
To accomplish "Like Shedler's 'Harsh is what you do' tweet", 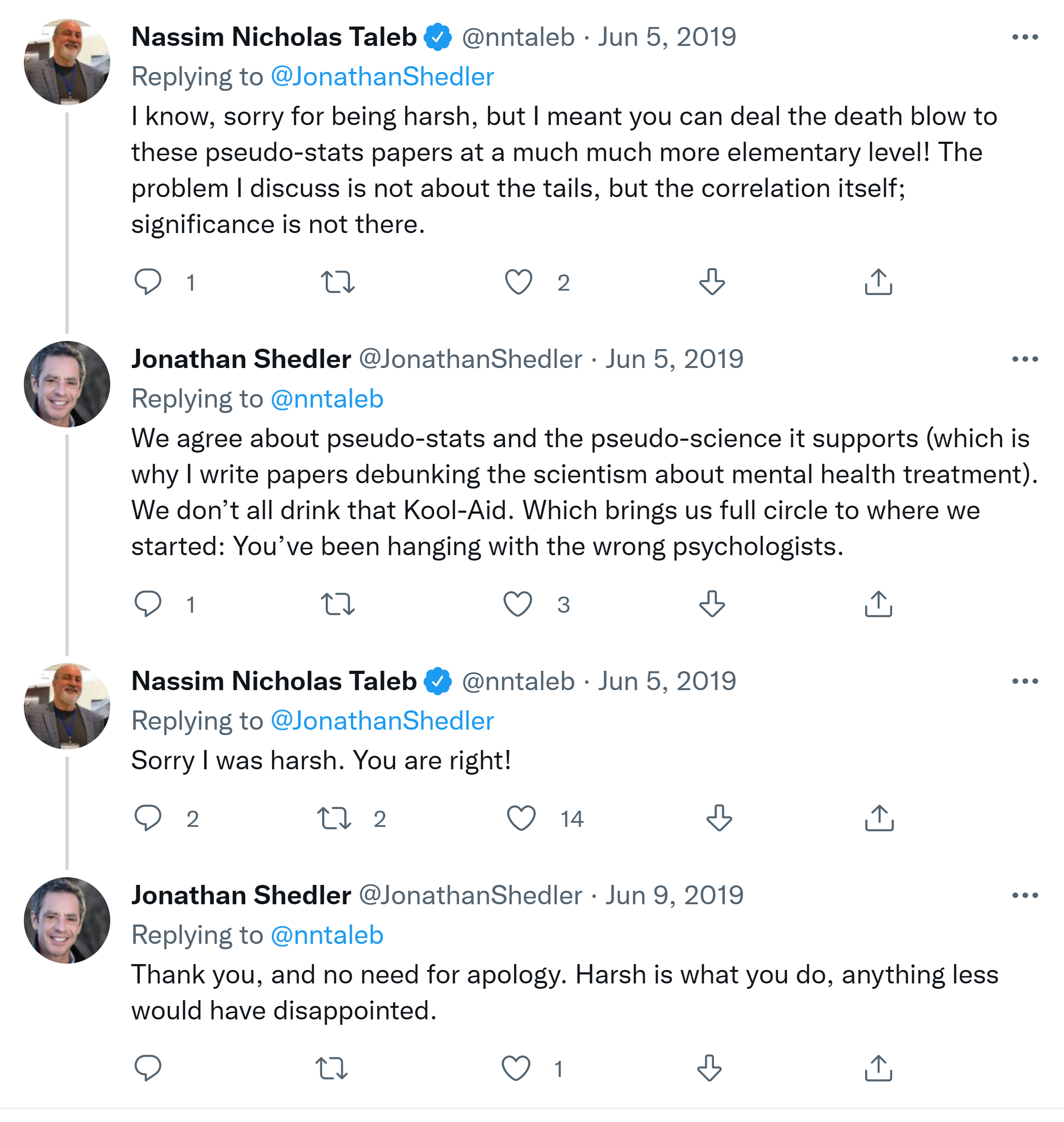I will coord(516,1068).
